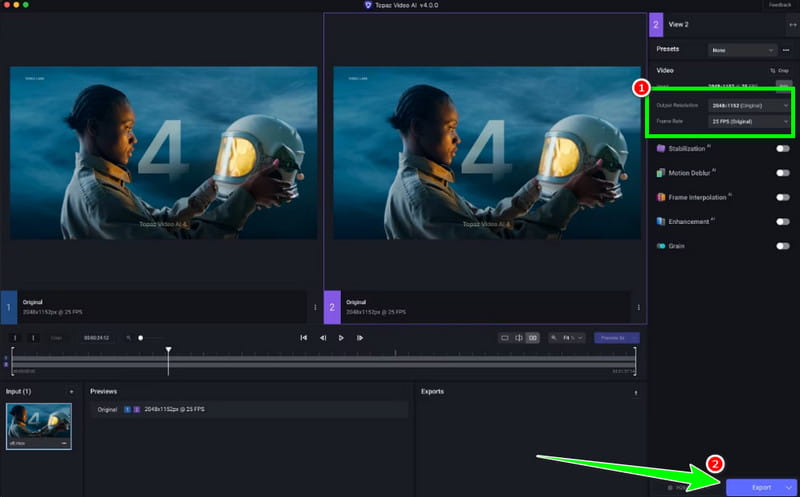Click the swap views arrow icon
This screenshot has height=497, width=800.
[792, 24]
